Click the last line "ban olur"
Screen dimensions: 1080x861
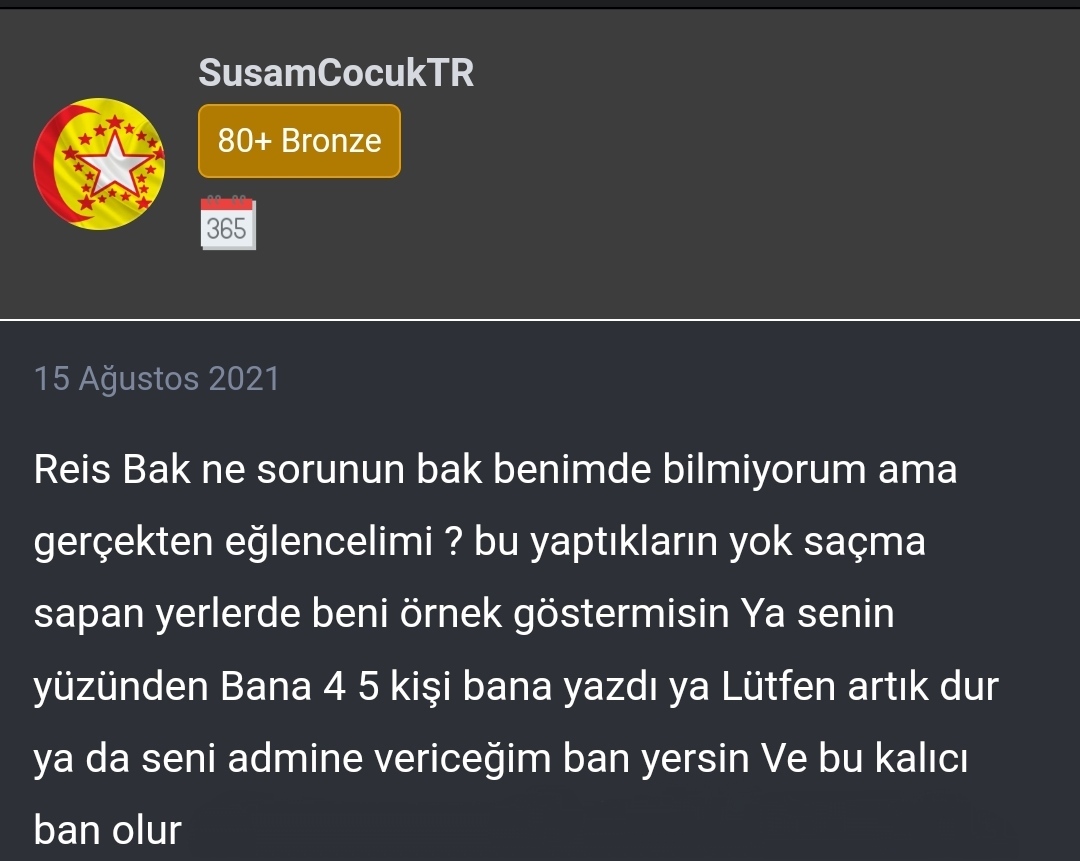coord(107,830)
